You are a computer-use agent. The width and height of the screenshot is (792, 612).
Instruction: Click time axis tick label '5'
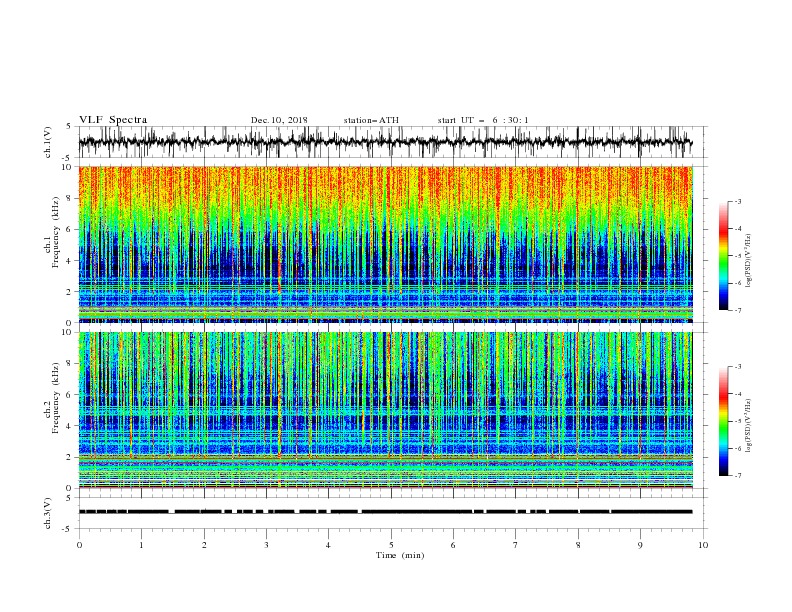point(391,545)
